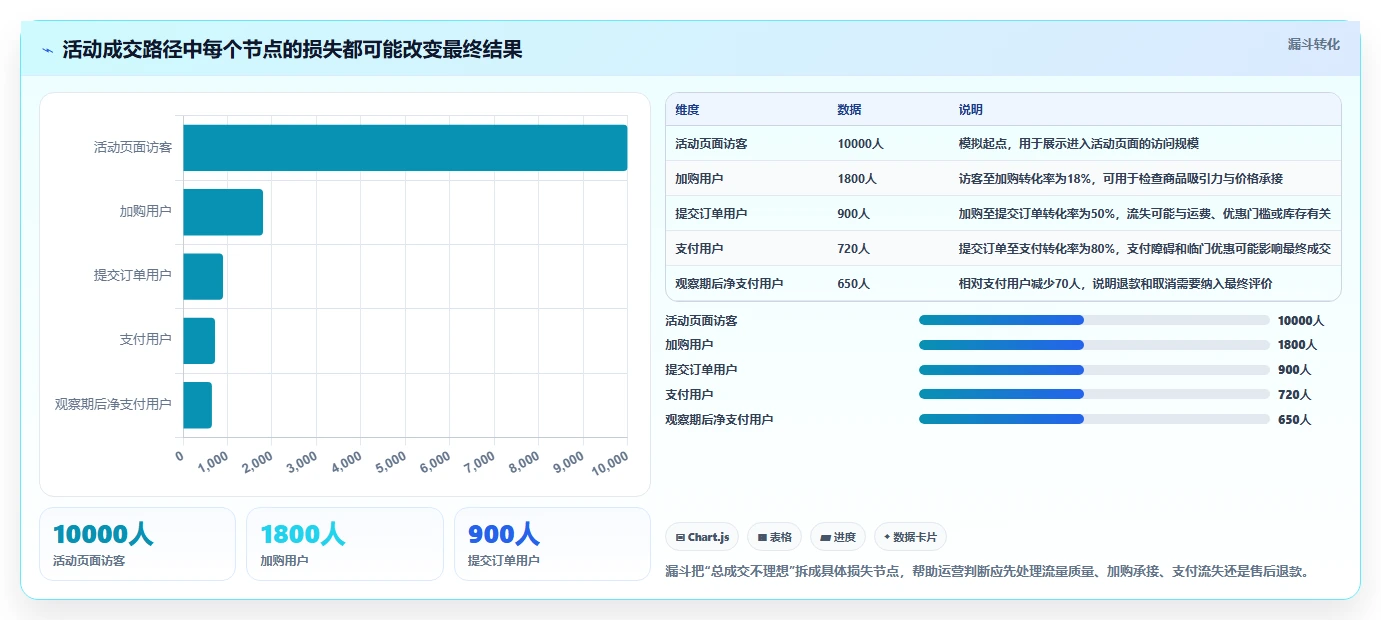Click the 活动页面访客 bar in the chart
The width and height of the screenshot is (1381, 620).
pos(405,148)
